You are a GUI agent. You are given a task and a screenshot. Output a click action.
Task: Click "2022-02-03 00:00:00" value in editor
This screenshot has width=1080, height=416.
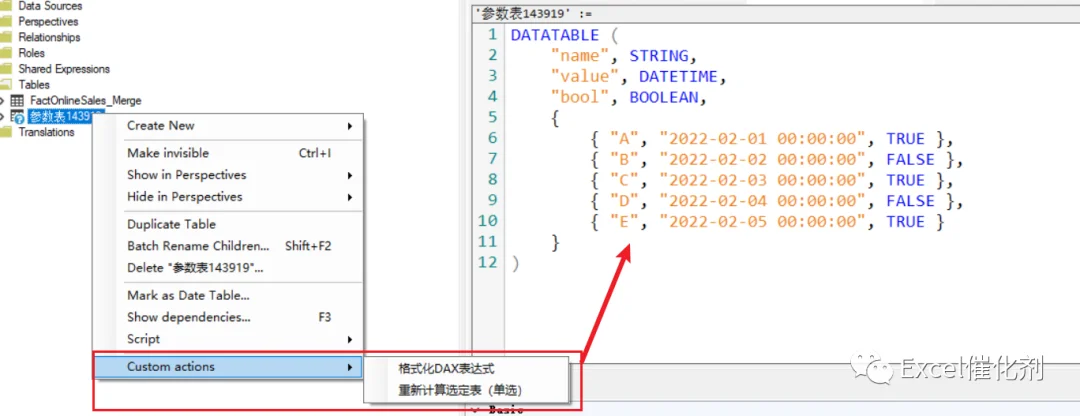click(762, 180)
